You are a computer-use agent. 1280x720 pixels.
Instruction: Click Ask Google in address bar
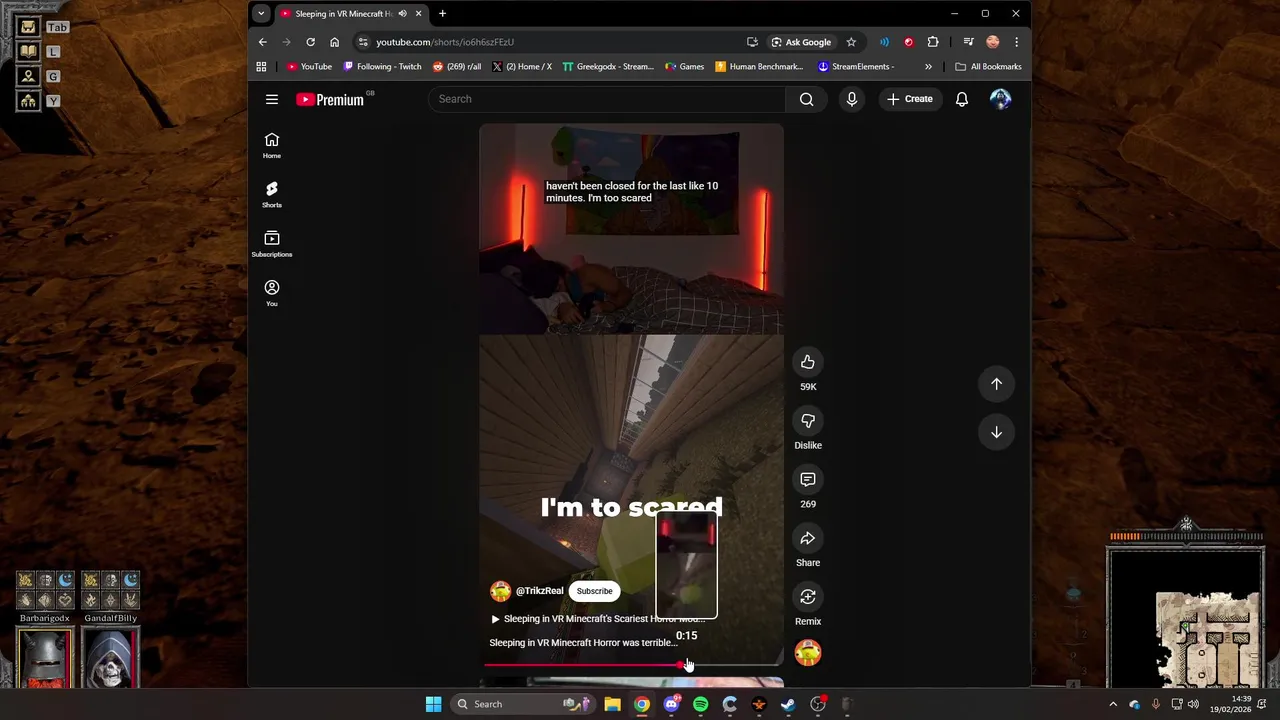pyautogui.click(x=801, y=42)
